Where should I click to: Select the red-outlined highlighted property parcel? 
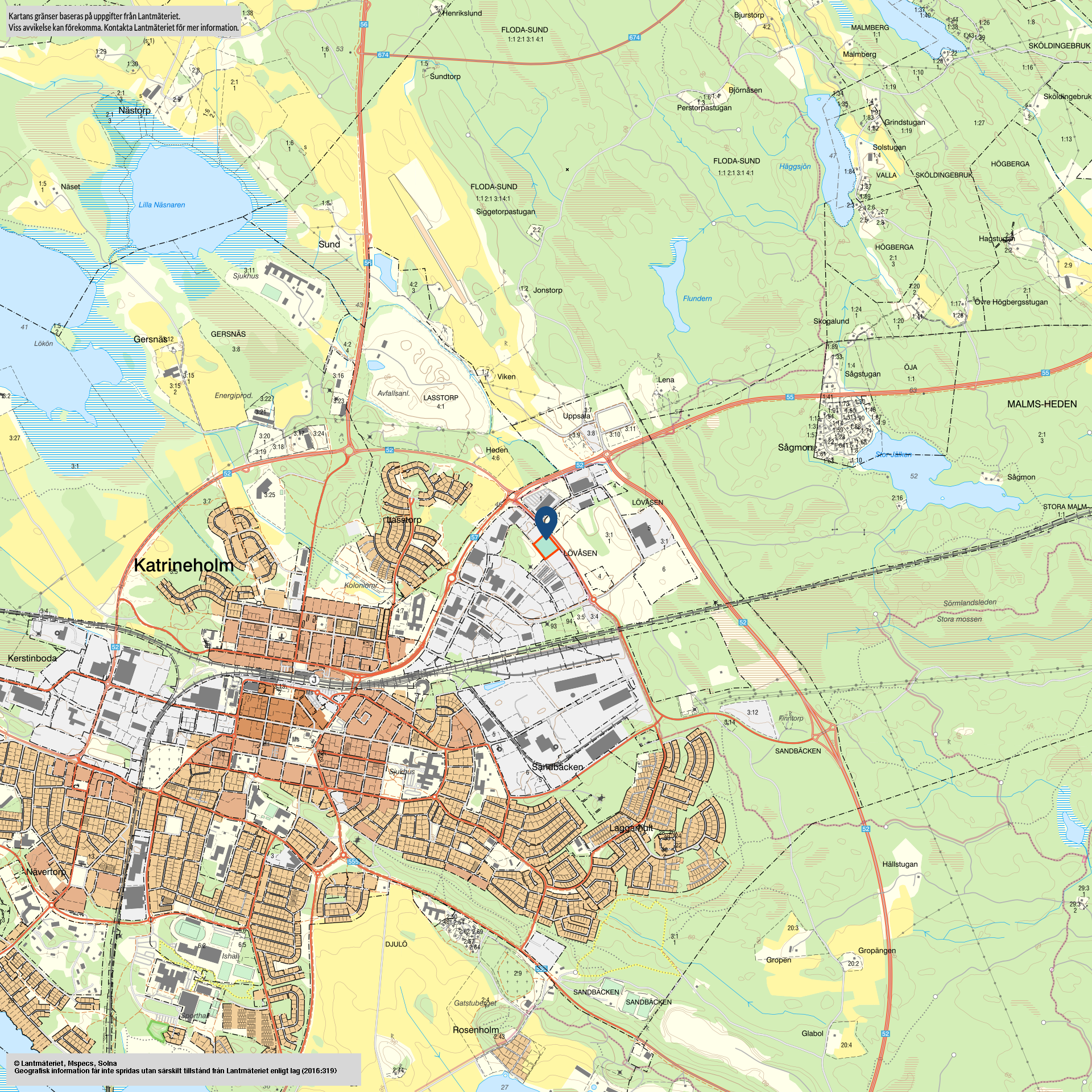(x=546, y=547)
